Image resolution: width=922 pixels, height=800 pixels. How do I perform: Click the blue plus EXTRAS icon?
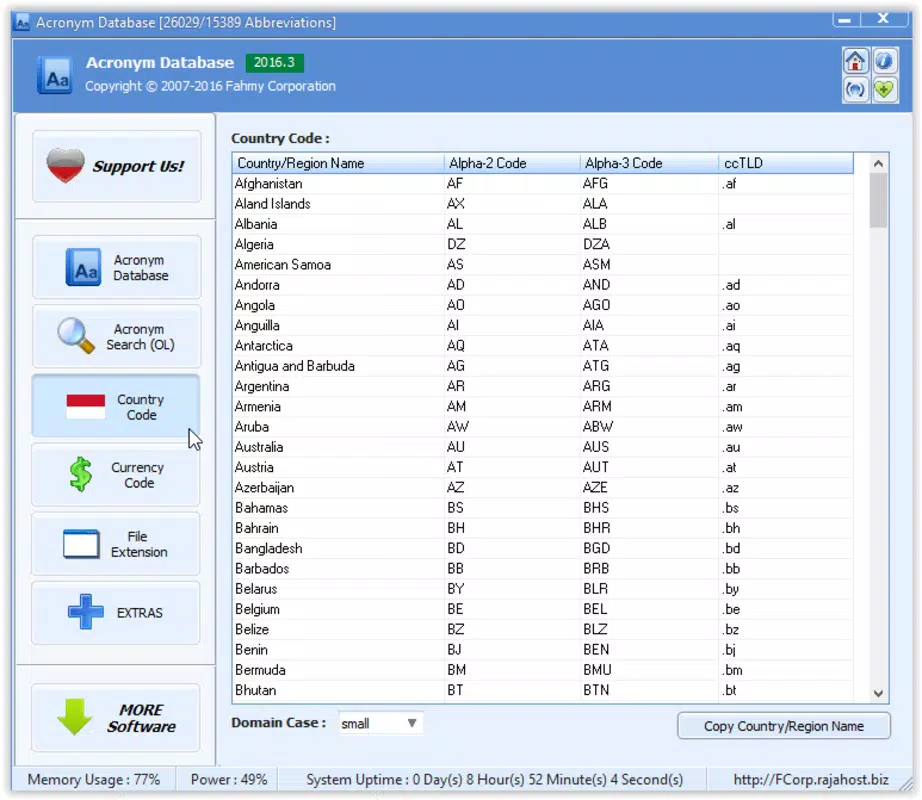tap(86, 612)
